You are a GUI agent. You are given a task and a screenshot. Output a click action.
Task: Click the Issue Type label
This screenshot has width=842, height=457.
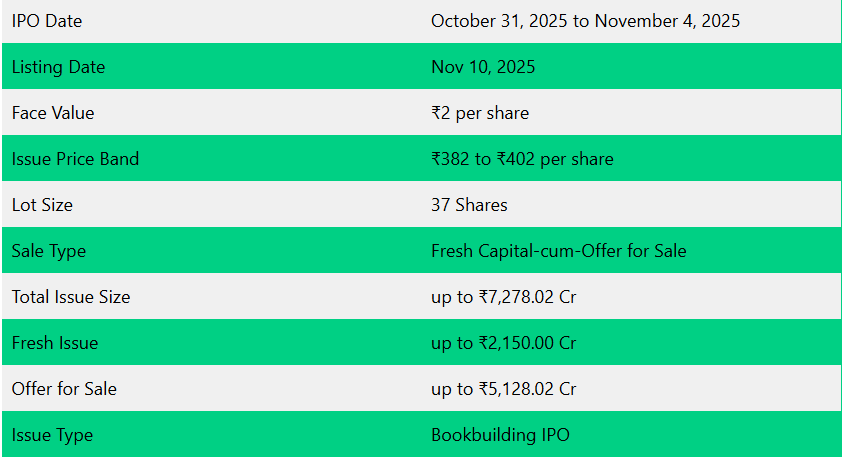(52, 435)
